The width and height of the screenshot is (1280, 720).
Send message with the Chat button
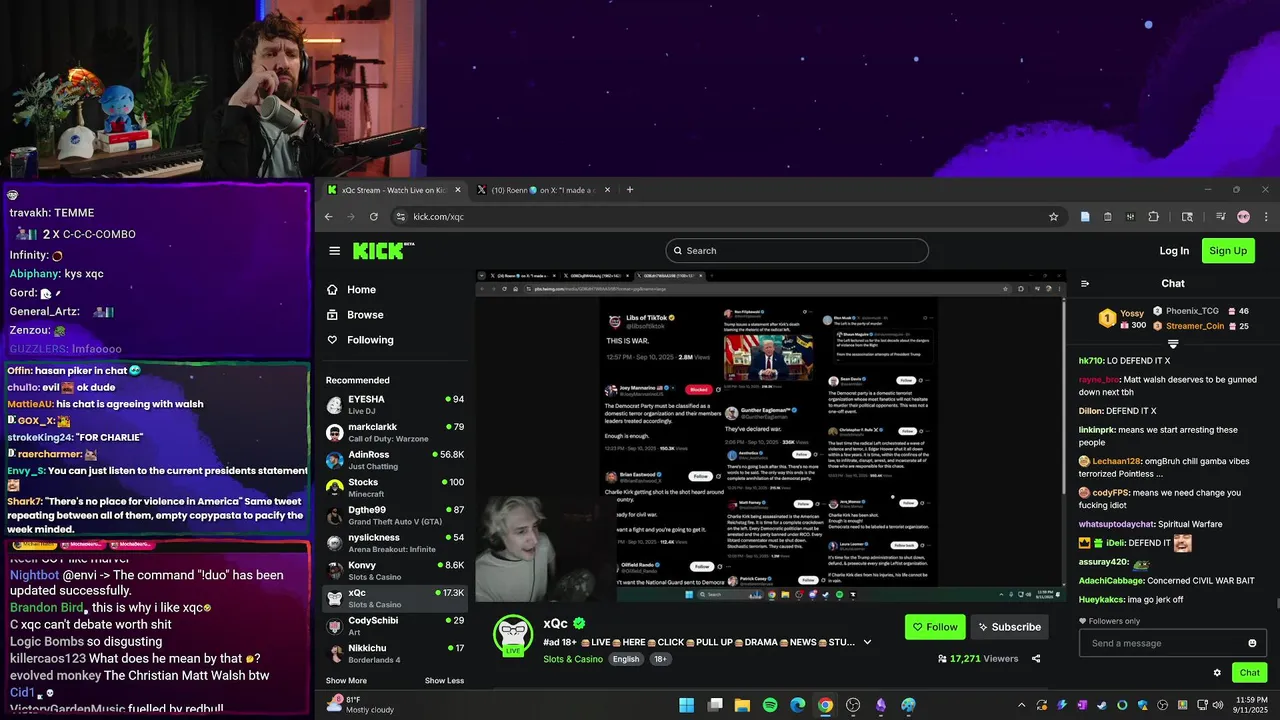click(x=1250, y=673)
